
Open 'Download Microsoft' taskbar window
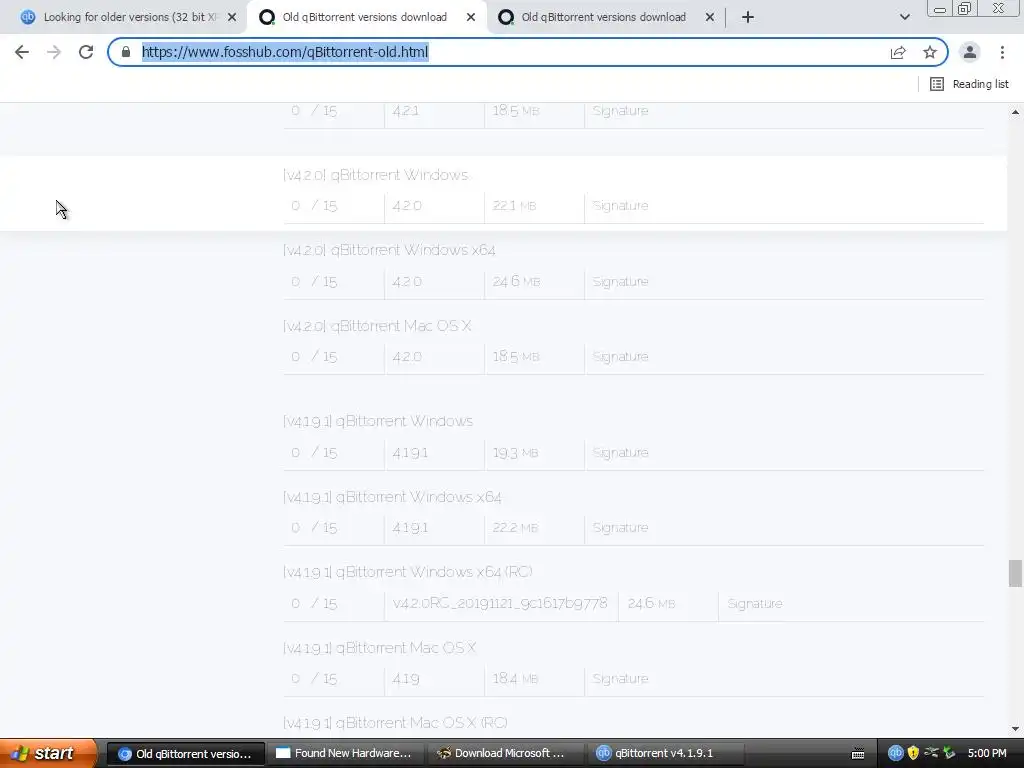point(504,754)
